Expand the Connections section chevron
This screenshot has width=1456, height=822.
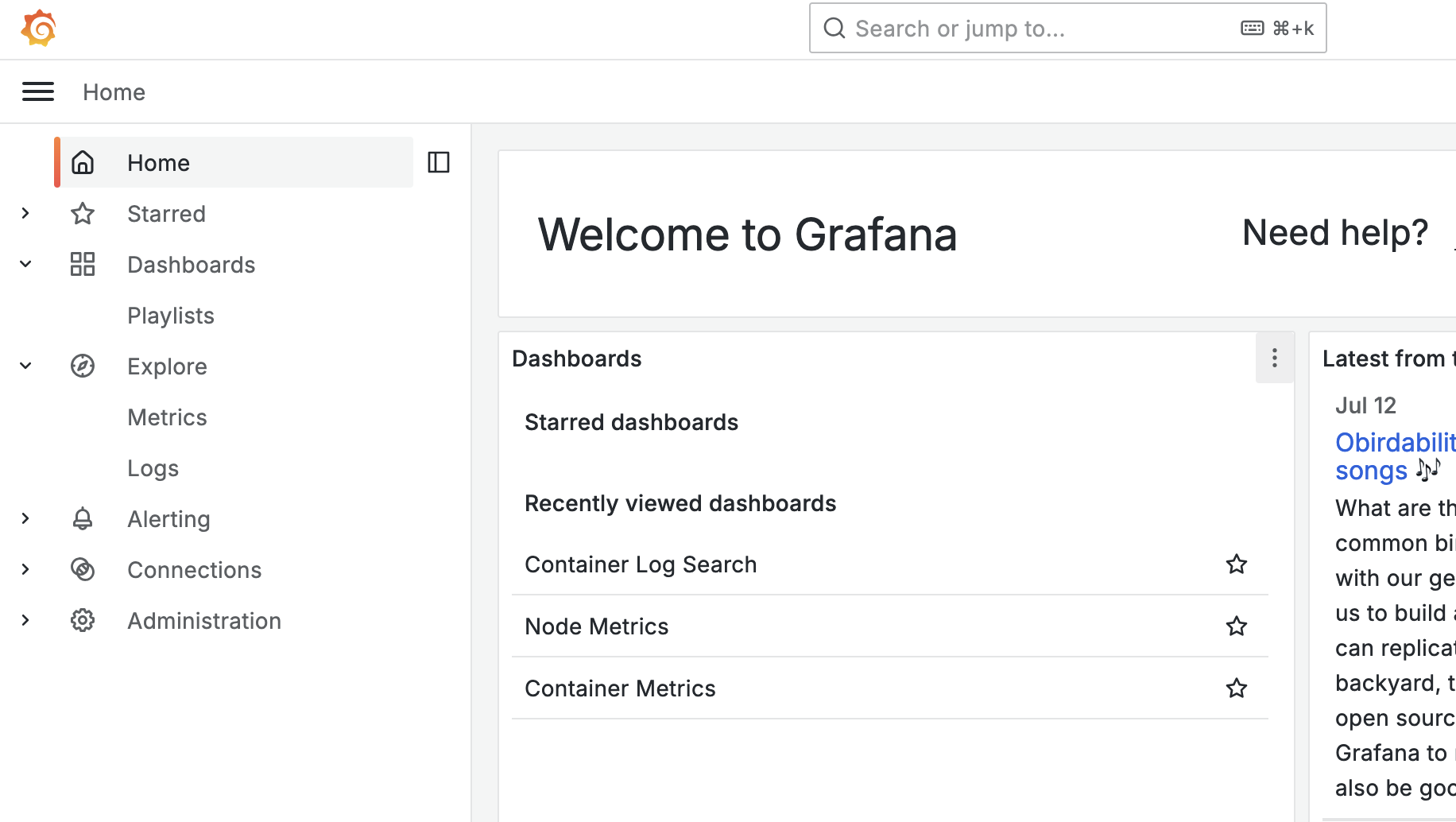click(x=25, y=570)
